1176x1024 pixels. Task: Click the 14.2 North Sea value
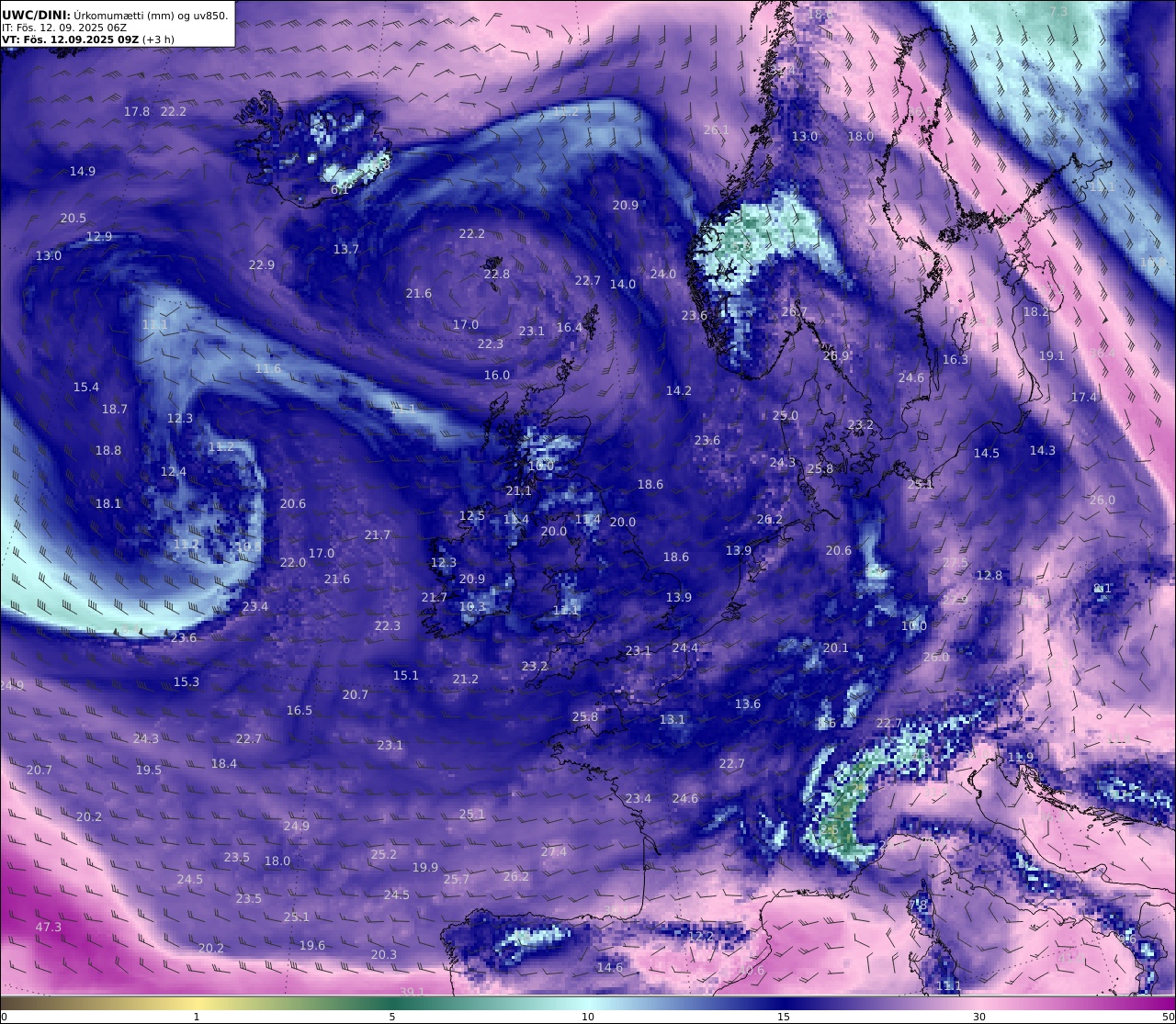679,391
